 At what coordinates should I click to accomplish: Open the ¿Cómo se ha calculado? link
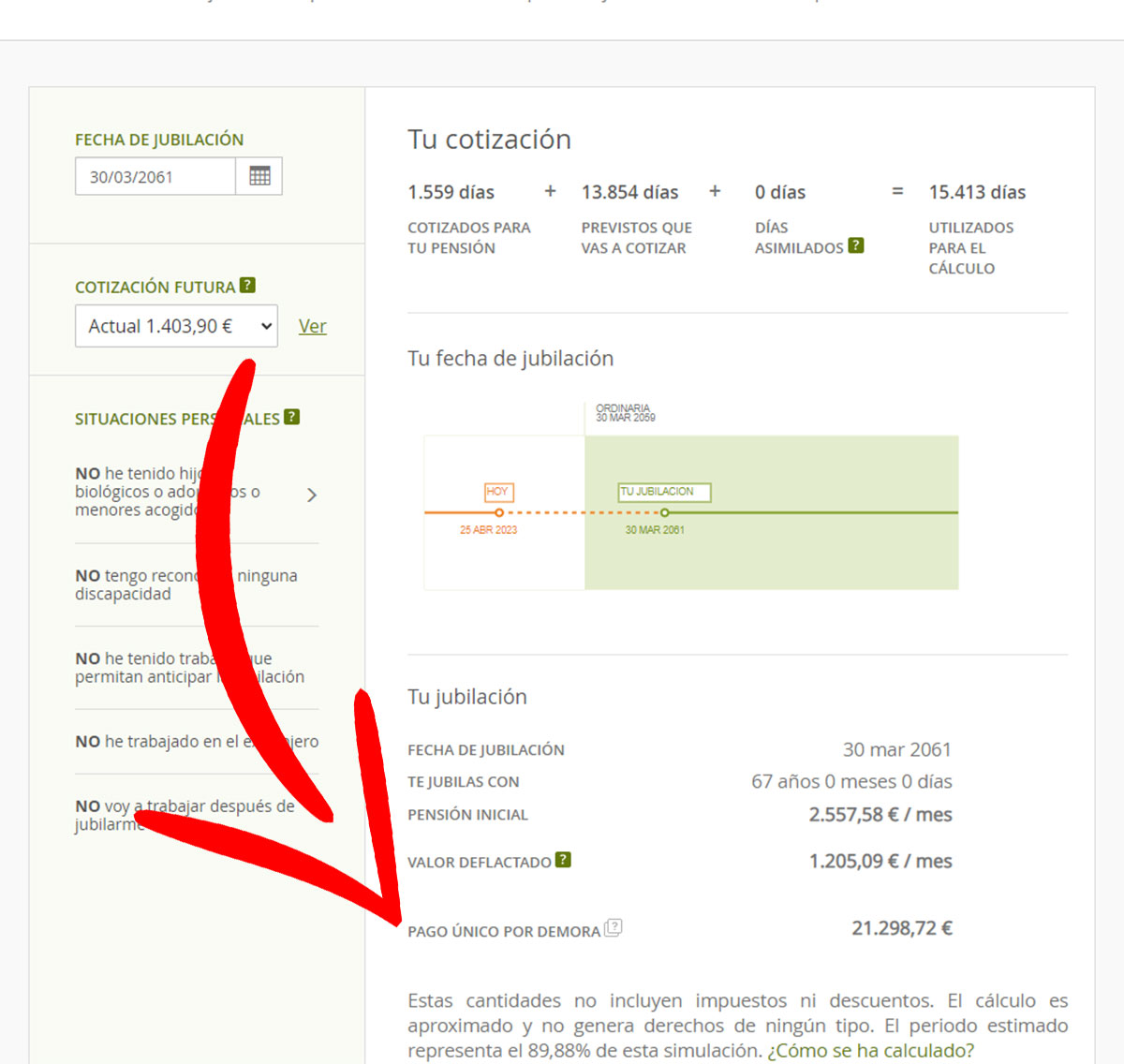pos(870,1050)
